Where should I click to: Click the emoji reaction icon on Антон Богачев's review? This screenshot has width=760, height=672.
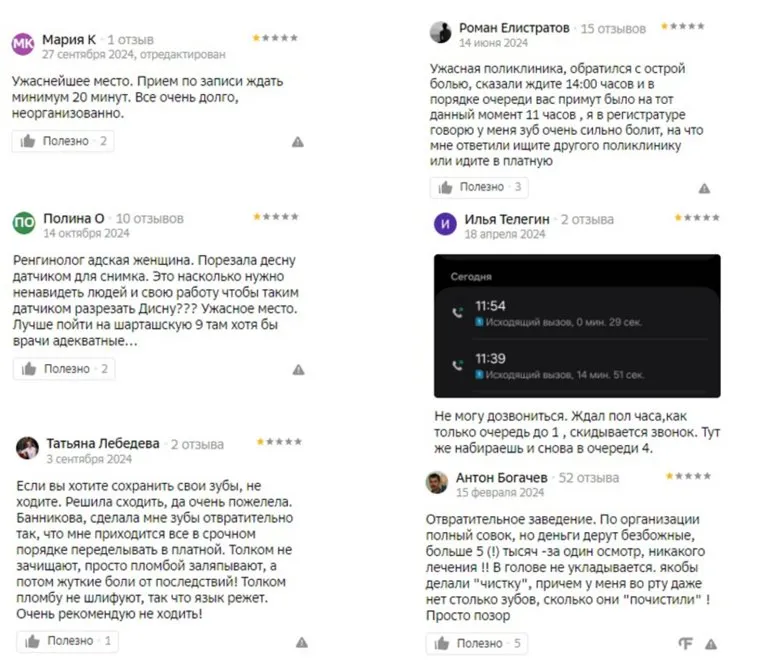coord(686,644)
